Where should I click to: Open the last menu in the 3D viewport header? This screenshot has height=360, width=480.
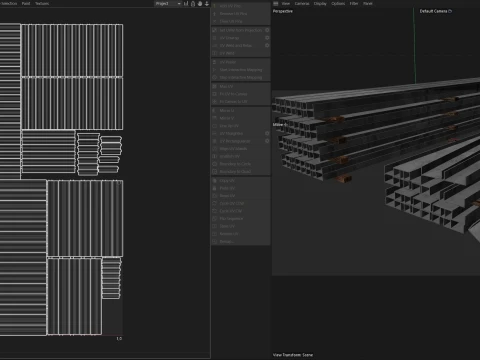click(368, 3)
